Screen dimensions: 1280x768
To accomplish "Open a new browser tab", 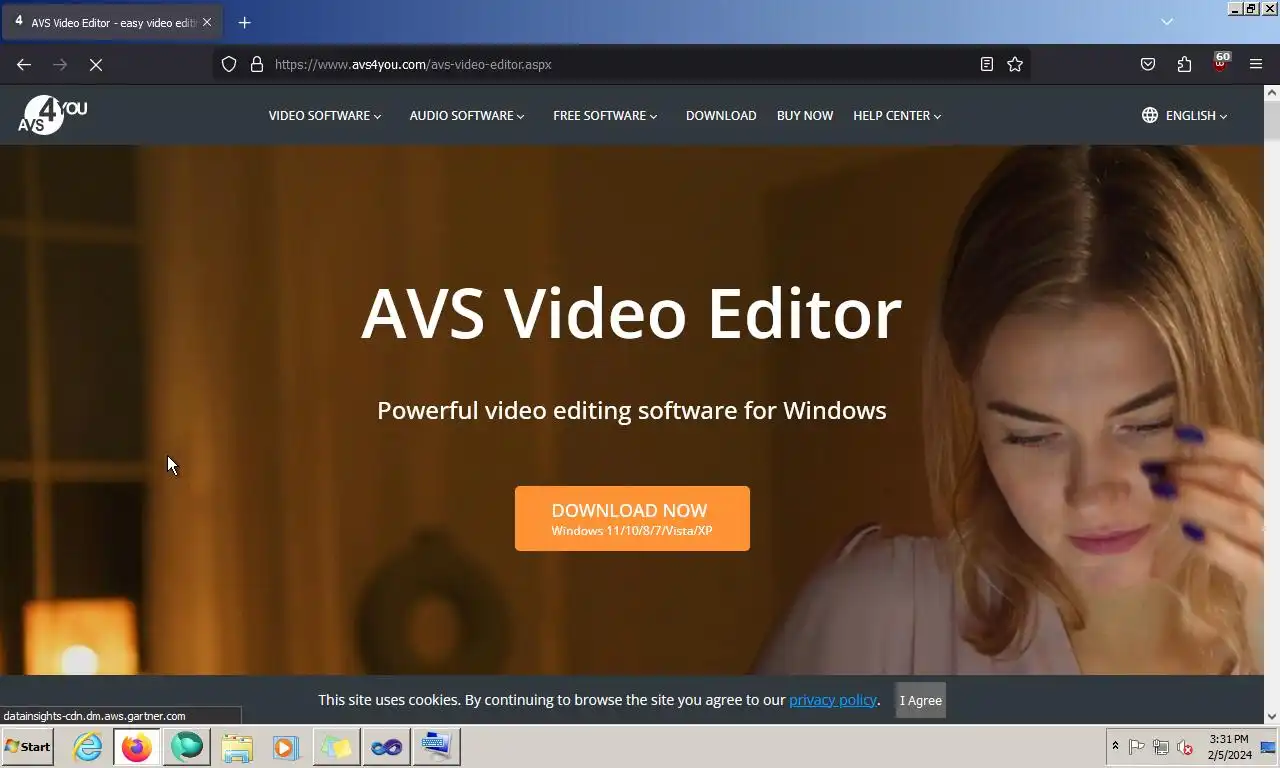I will (244, 22).
